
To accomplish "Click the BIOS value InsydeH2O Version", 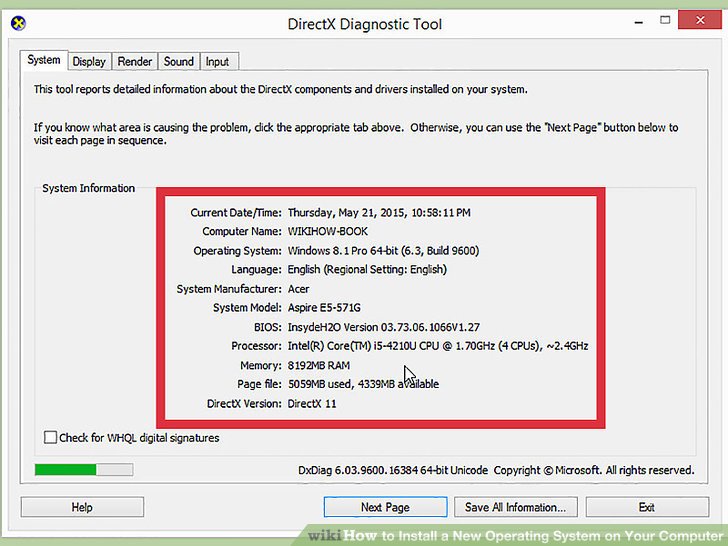I will (384, 327).
